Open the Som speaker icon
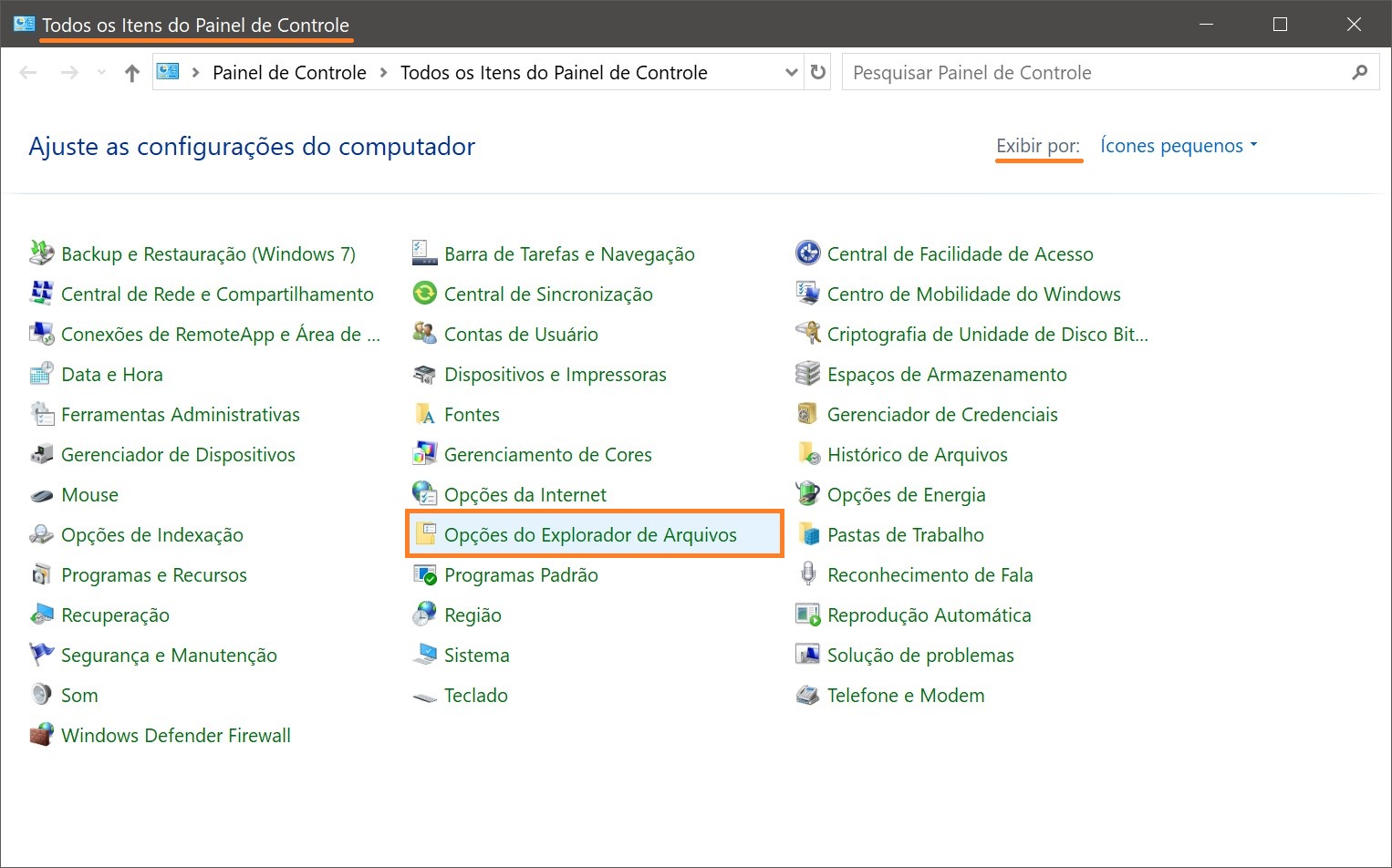 click(x=41, y=695)
